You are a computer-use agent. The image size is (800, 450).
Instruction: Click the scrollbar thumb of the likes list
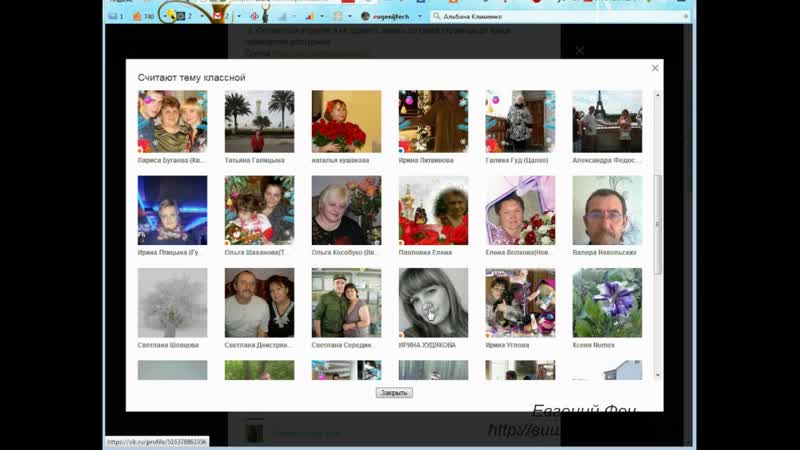point(658,224)
